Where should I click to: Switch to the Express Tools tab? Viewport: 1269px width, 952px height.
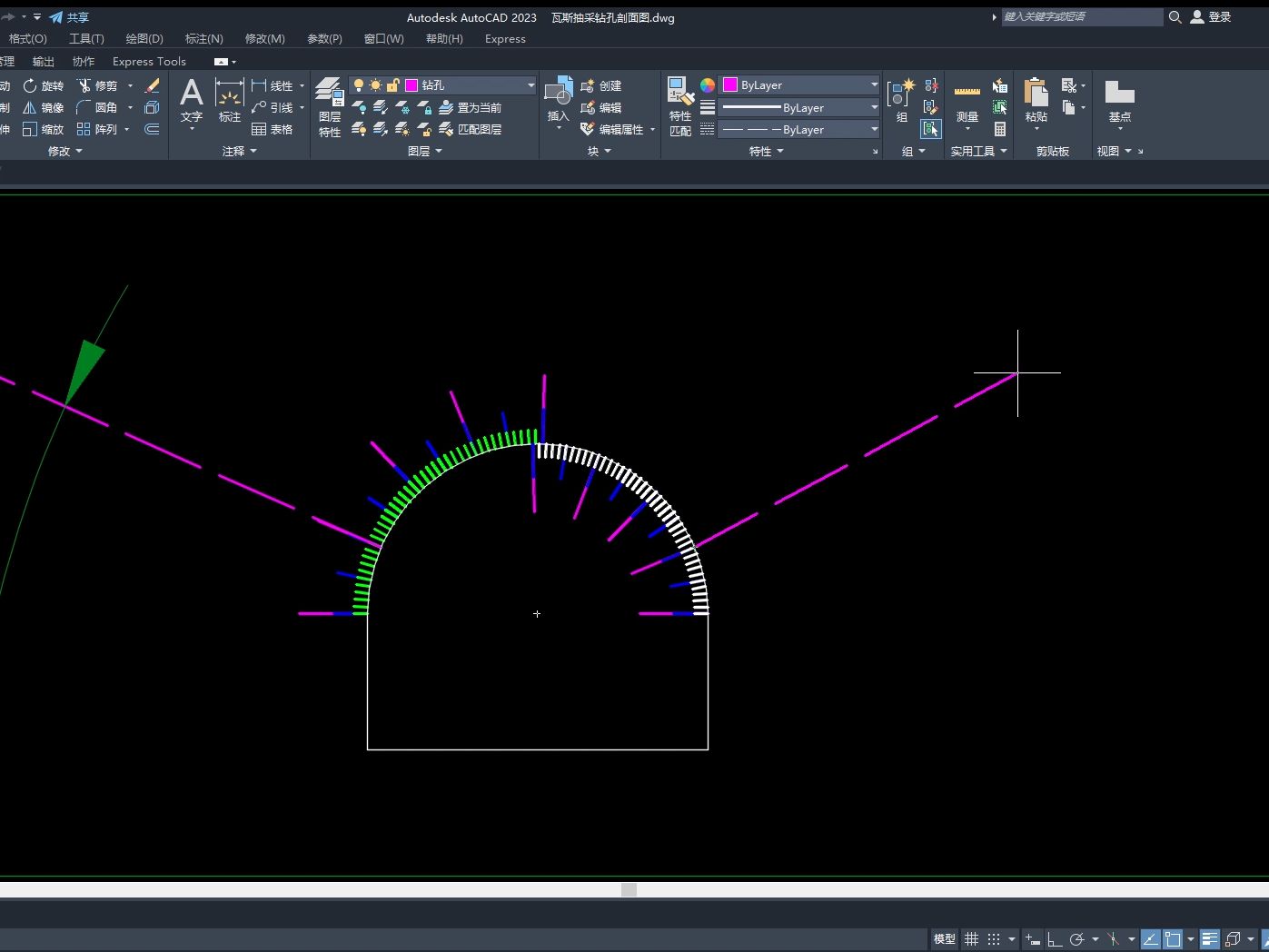point(149,62)
